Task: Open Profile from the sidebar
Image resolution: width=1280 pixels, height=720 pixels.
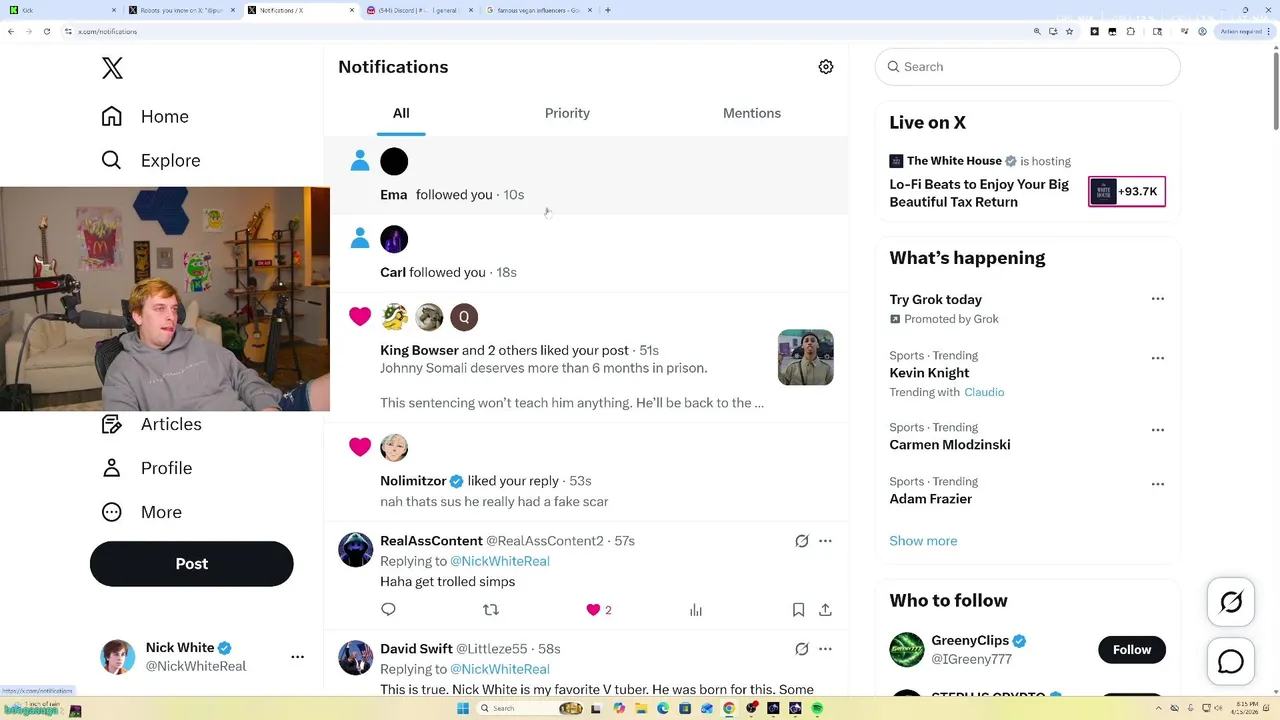Action: (x=147, y=468)
